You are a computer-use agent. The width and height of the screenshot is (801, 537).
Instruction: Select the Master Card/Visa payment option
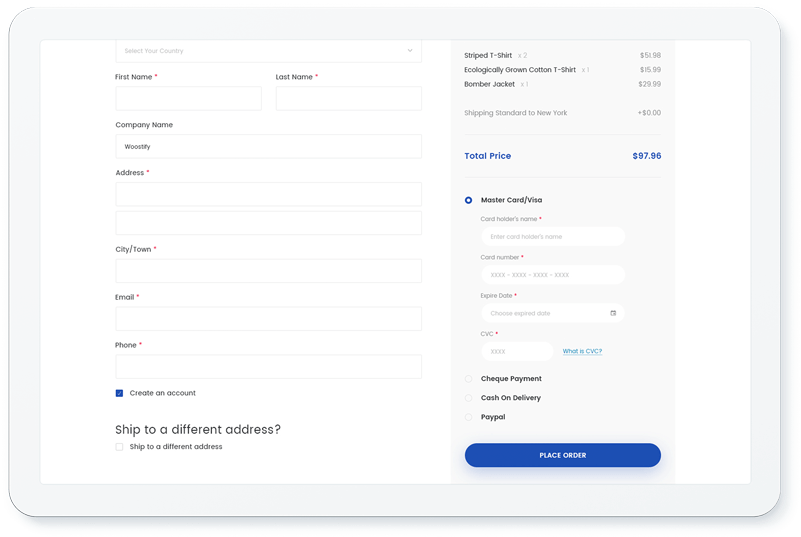click(468, 200)
